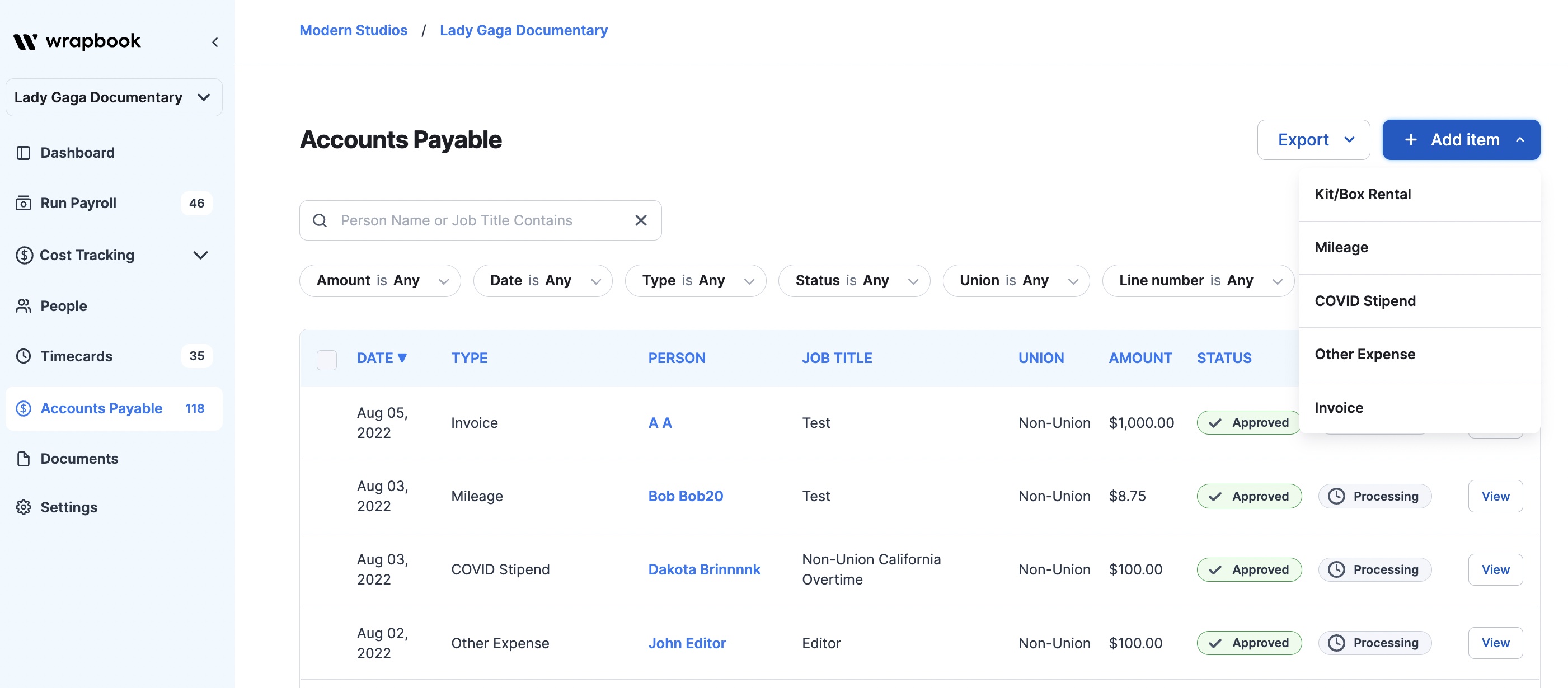
Task: Click the DATE sort arrow indicator
Action: pos(402,357)
